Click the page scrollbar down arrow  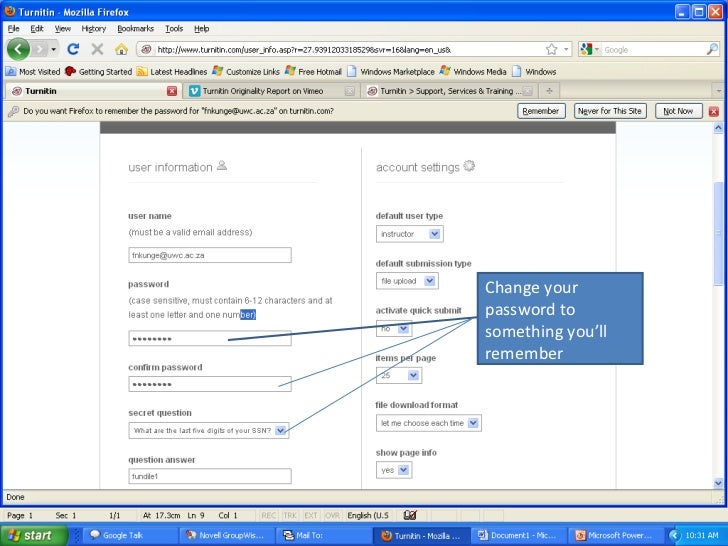tap(718, 483)
